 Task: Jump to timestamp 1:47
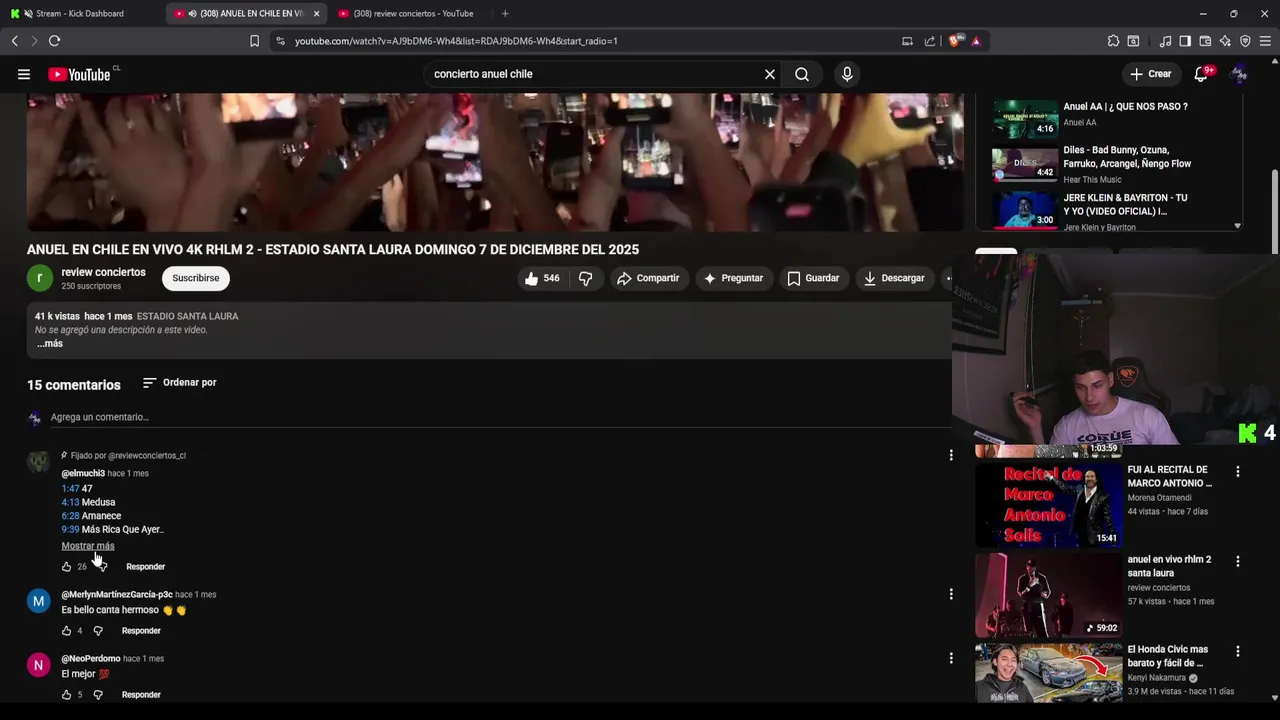point(70,489)
